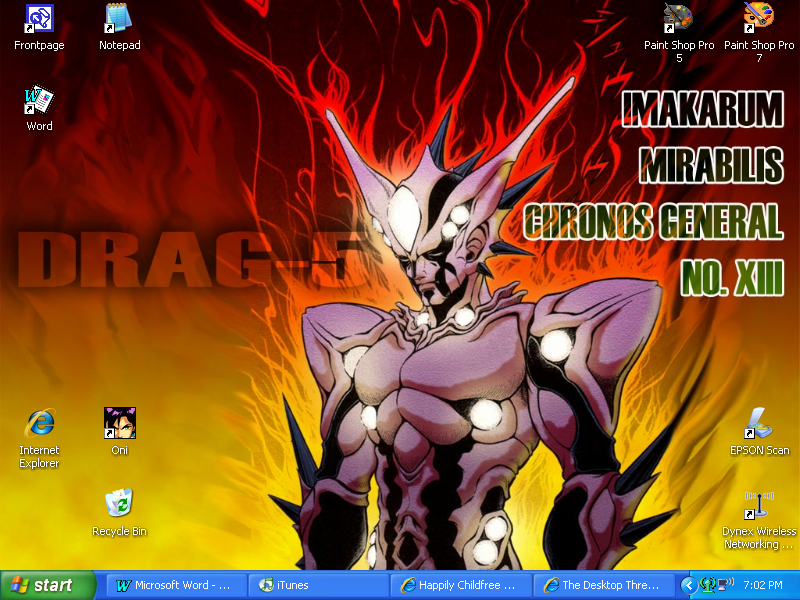800x600 pixels.
Task: Switch to Microsoft Word taskbar button
Action: [x=176, y=585]
